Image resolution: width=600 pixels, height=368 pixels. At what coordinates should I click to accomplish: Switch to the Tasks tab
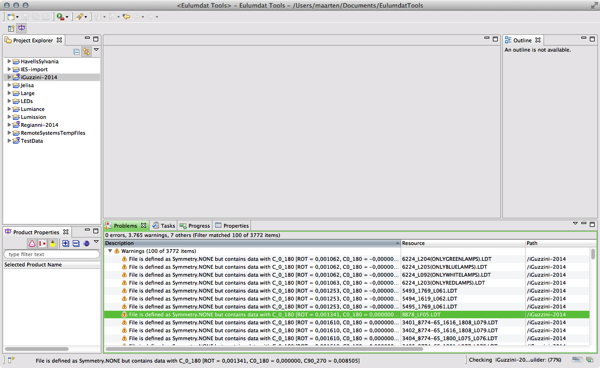pos(164,226)
